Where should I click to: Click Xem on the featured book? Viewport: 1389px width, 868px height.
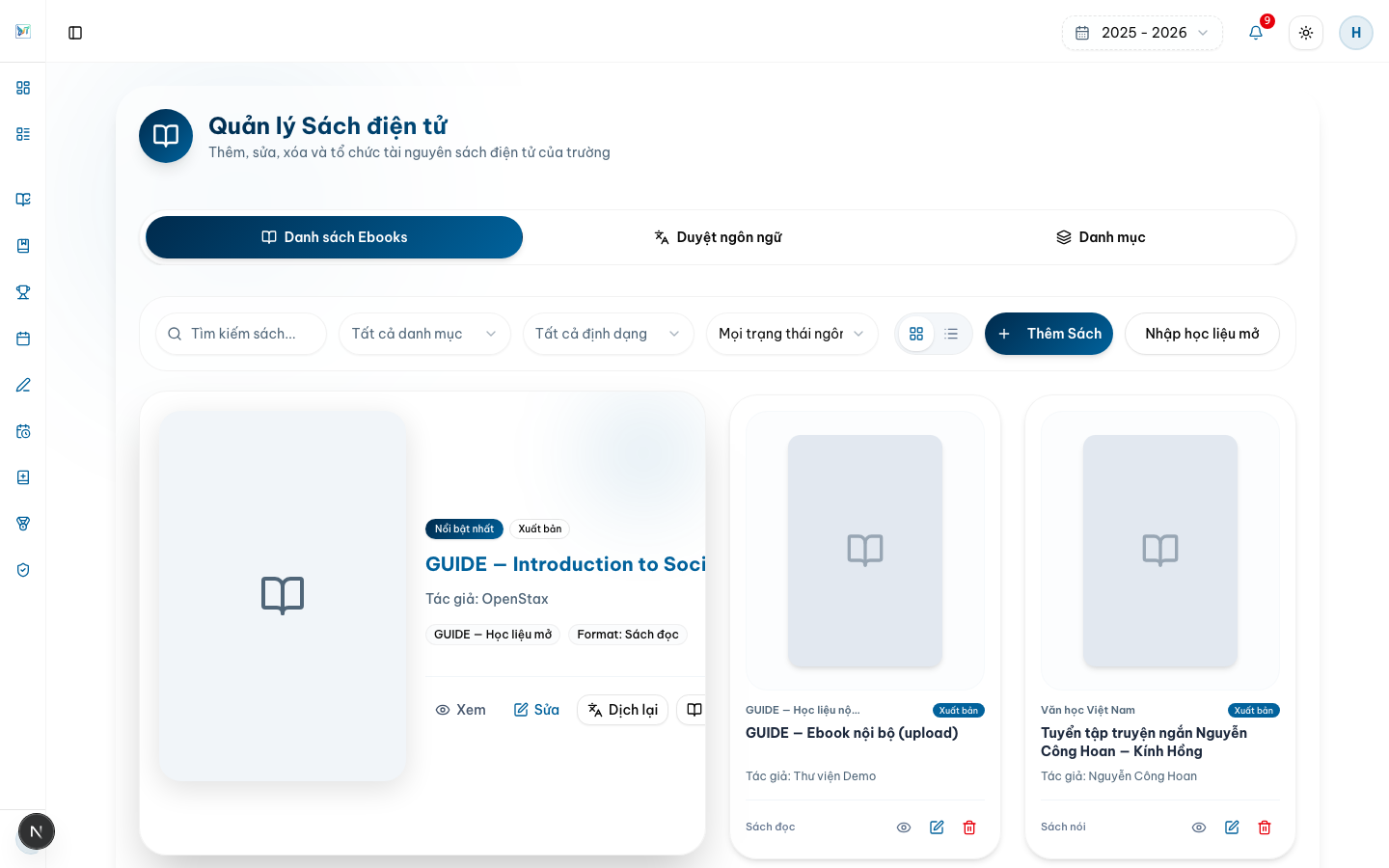point(460,710)
